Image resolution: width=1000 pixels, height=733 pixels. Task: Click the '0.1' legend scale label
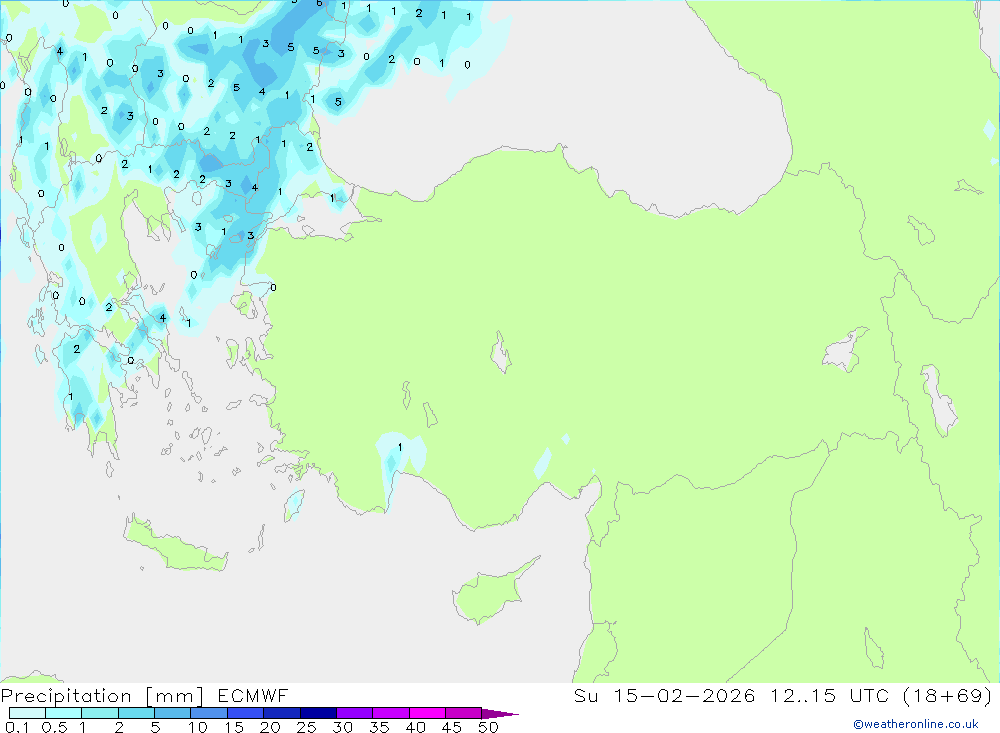tap(17, 727)
